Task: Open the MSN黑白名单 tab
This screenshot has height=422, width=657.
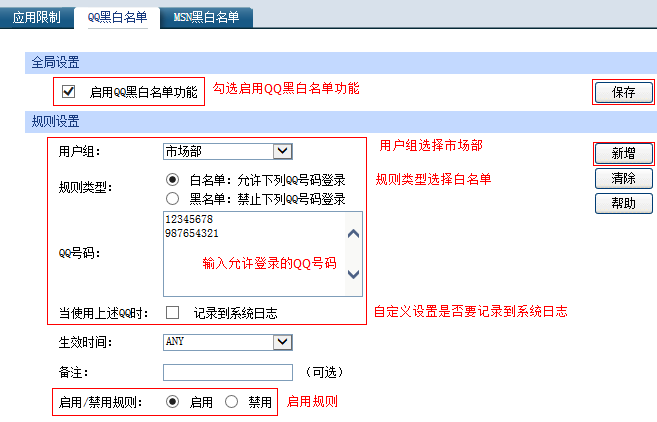Action: click(x=206, y=17)
